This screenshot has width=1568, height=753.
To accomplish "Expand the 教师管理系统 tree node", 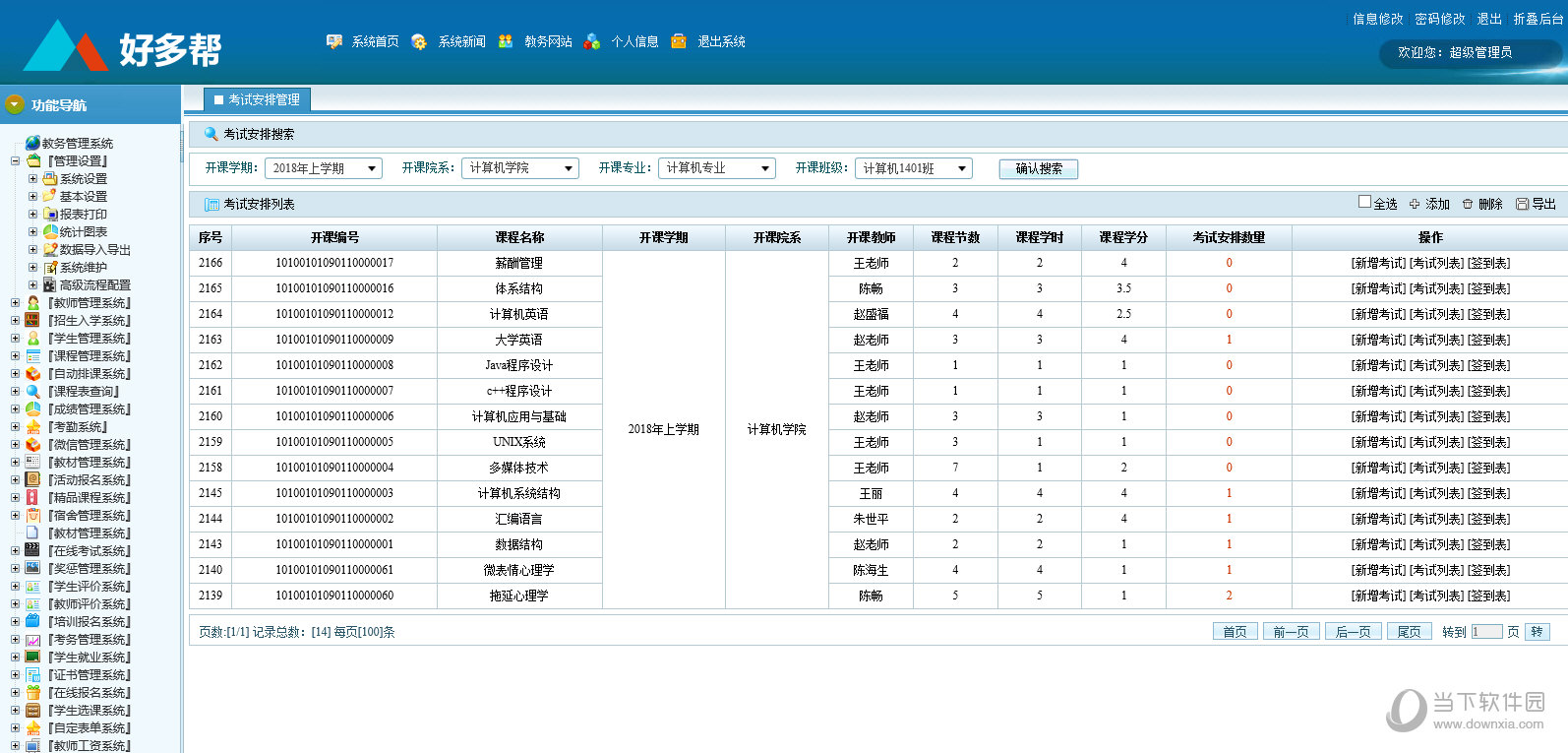I will click(15, 303).
